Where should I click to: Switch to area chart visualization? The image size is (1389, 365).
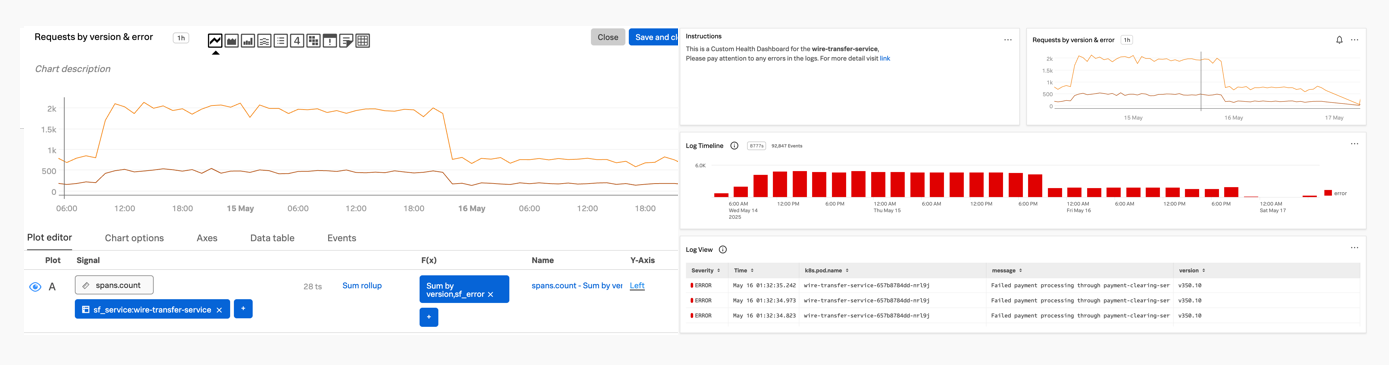click(x=231, y=41)
